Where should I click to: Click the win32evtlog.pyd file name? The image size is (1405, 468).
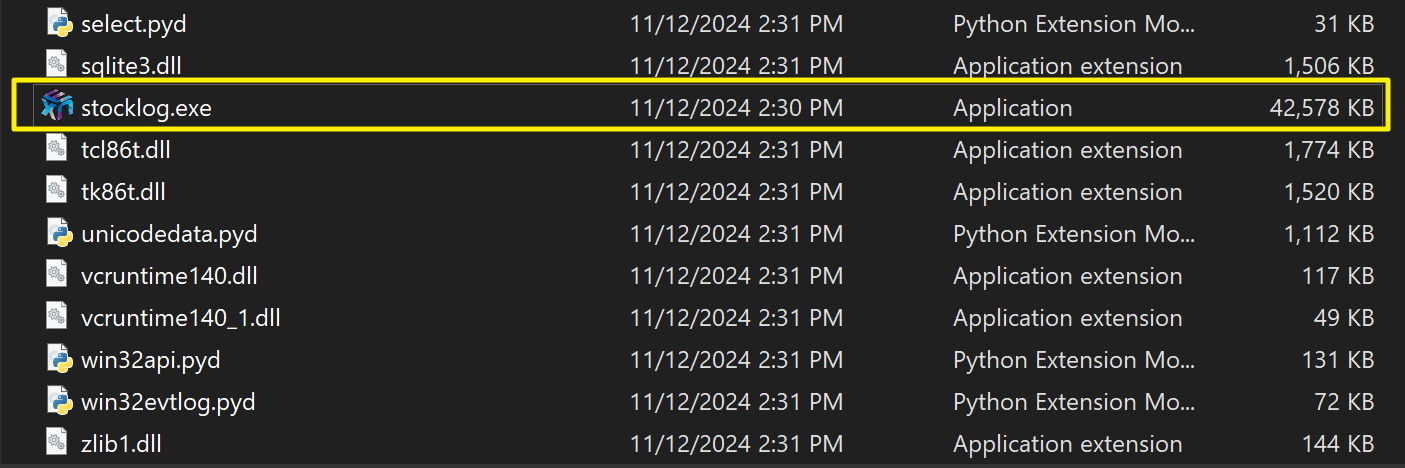(168, 402)
